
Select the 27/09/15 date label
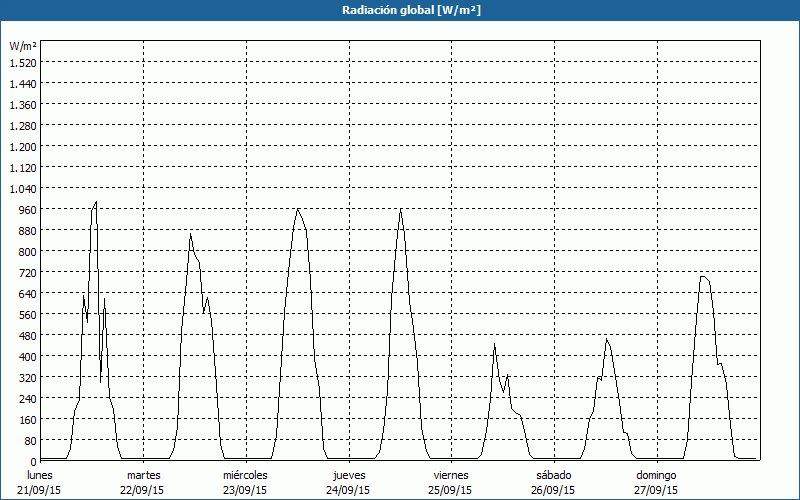(x=656, y=490)
